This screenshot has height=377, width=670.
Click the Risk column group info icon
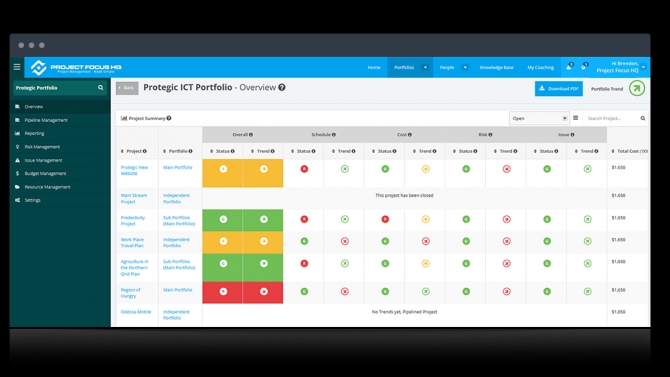[491, 135]
